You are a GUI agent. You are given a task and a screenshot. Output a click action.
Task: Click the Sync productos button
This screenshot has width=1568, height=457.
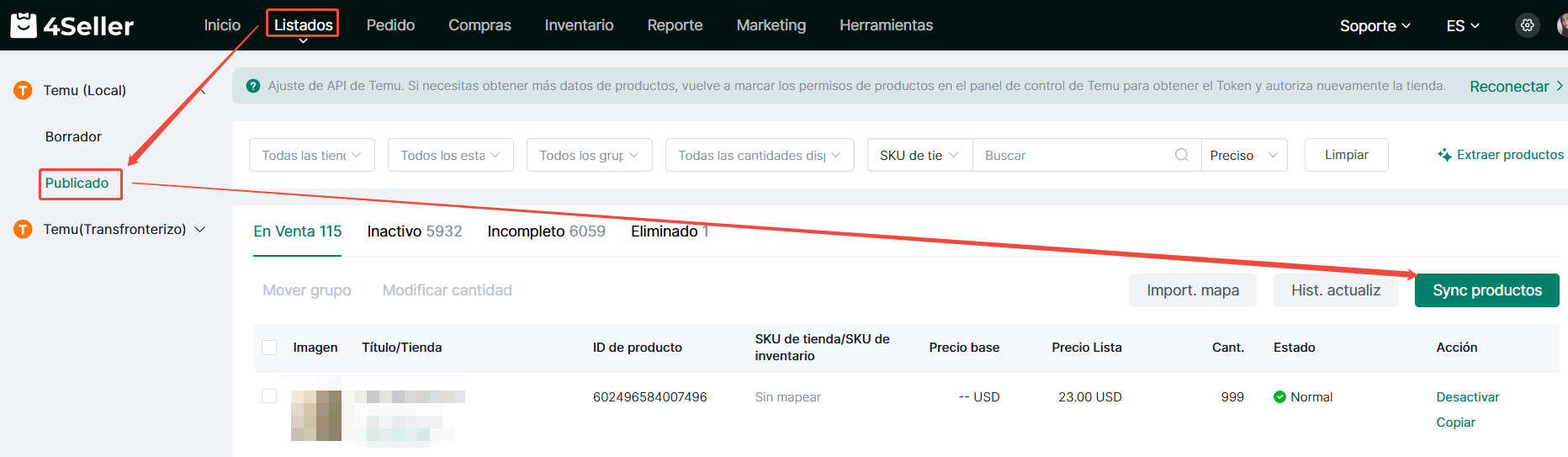(x=1486, y=290)
